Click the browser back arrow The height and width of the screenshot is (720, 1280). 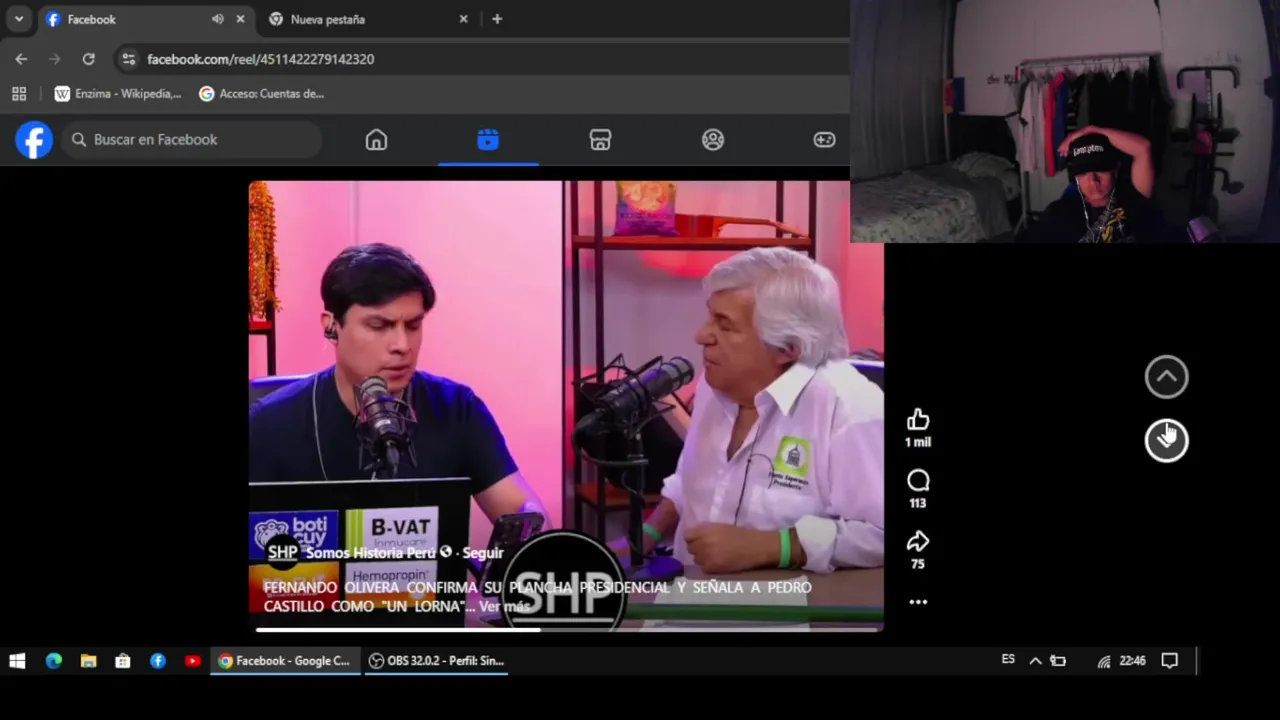pos(21,59)
